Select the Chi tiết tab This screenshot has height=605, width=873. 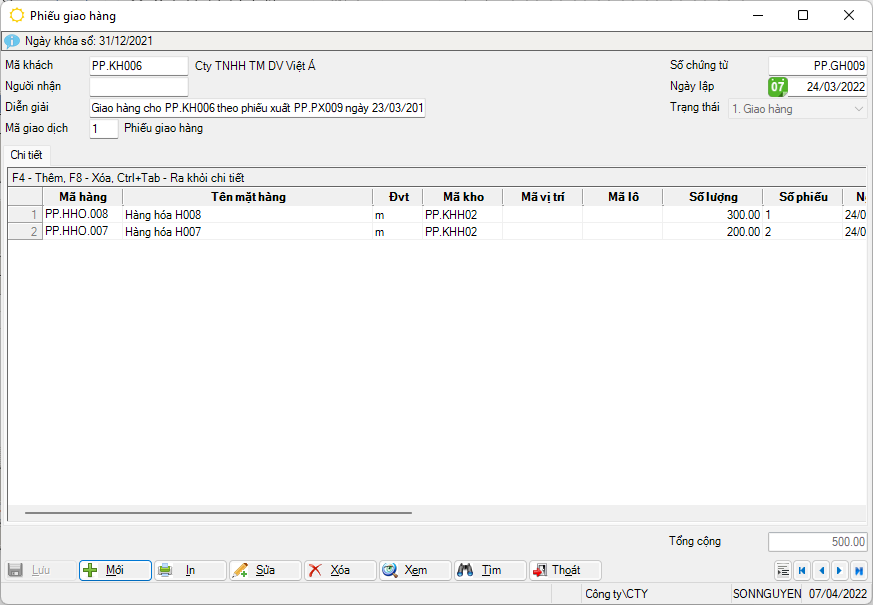coord(26,154)
